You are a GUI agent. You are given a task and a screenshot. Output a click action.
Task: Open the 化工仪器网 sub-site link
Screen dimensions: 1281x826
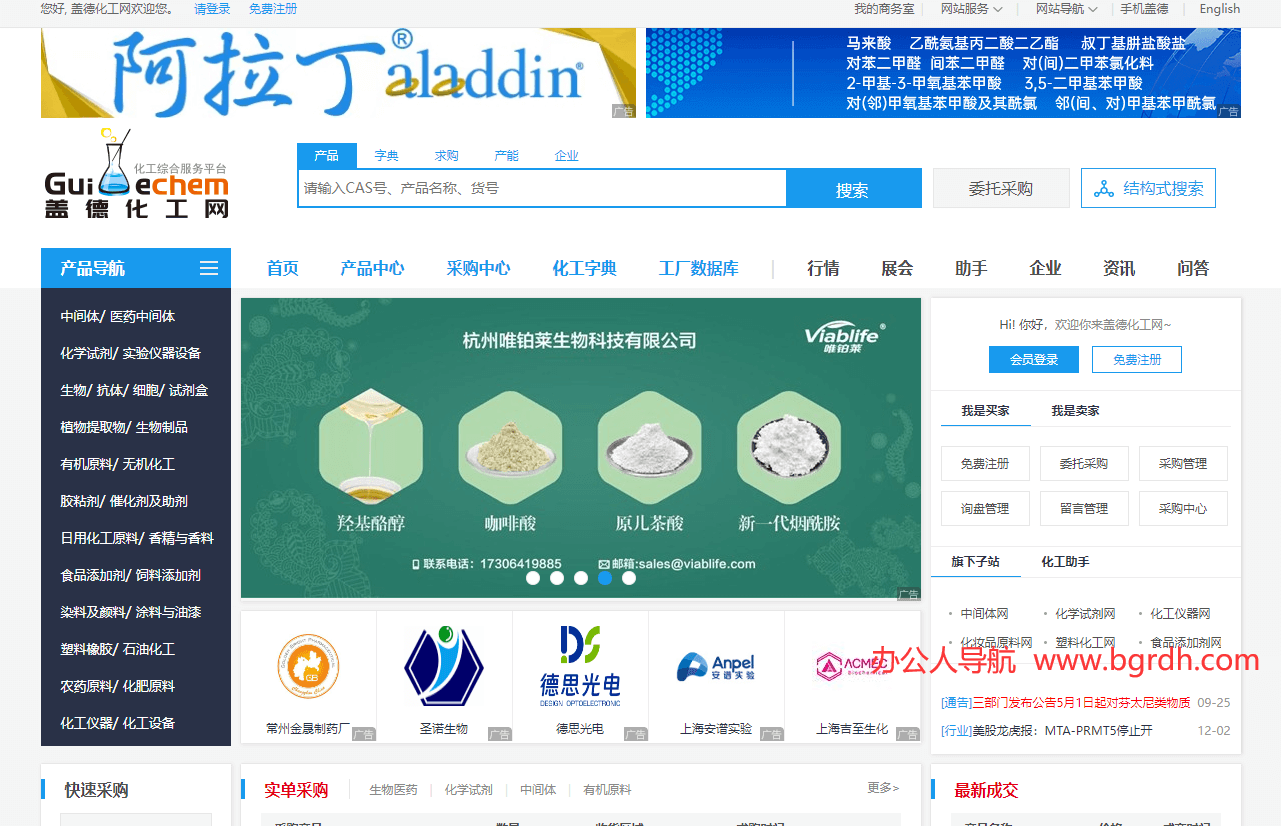point(1180,614)
